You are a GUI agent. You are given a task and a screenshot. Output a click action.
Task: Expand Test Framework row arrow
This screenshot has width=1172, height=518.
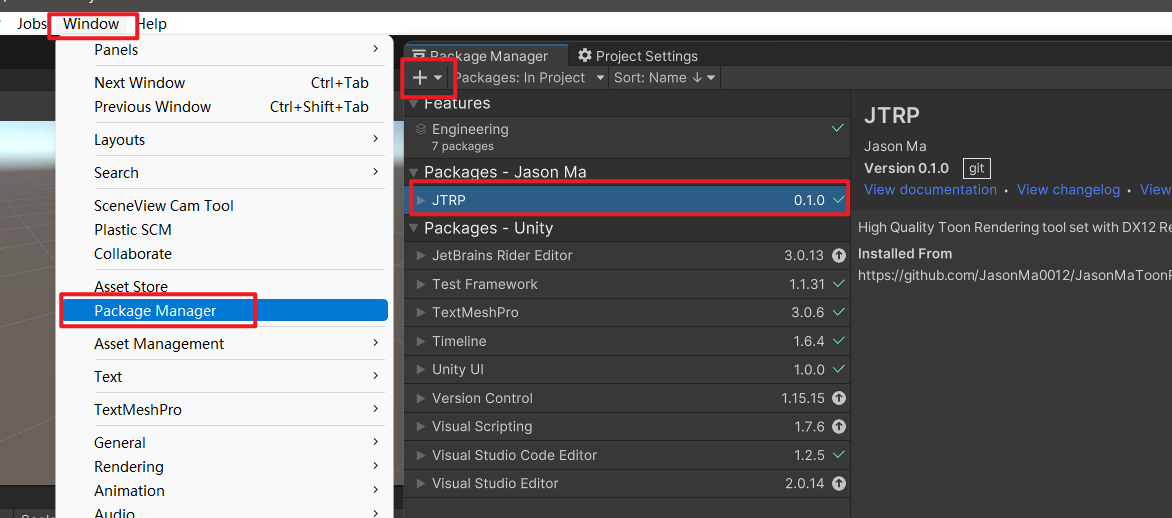click(421, 284)
